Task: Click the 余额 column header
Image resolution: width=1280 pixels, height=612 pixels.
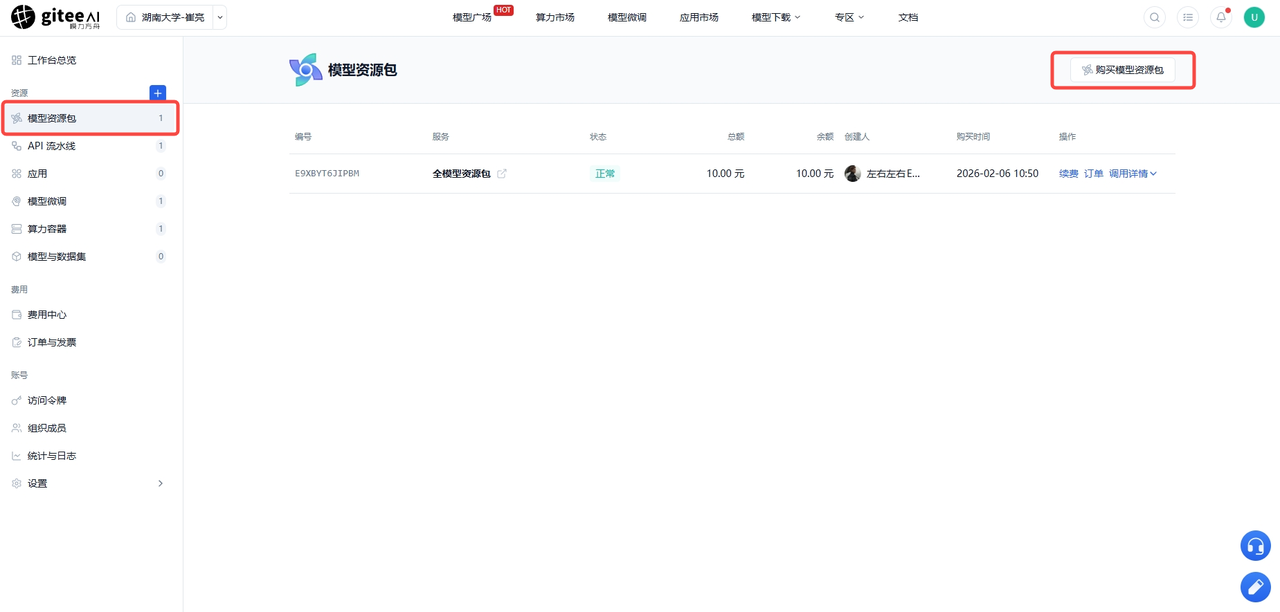Action: tap(825, 137)
